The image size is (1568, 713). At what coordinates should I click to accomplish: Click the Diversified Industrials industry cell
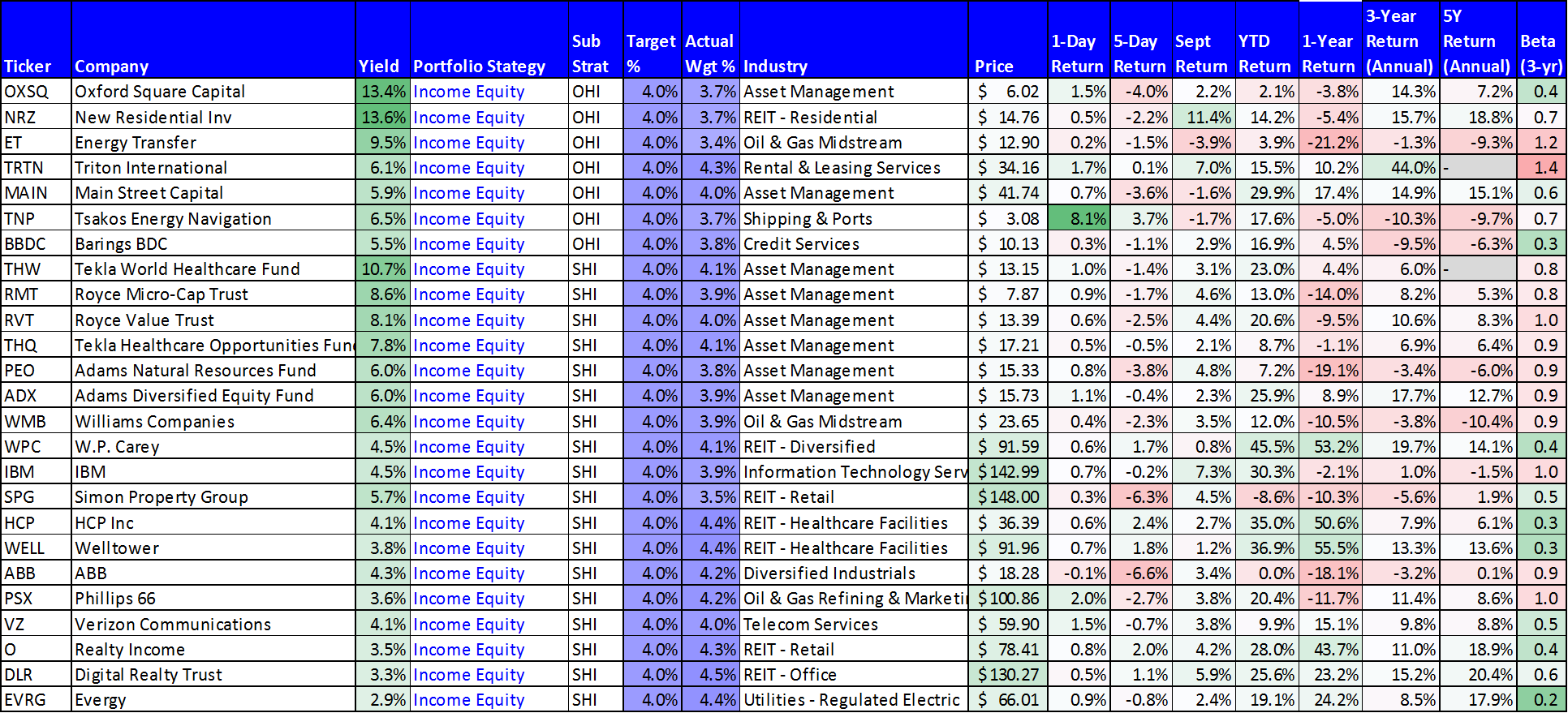[854, 573]
